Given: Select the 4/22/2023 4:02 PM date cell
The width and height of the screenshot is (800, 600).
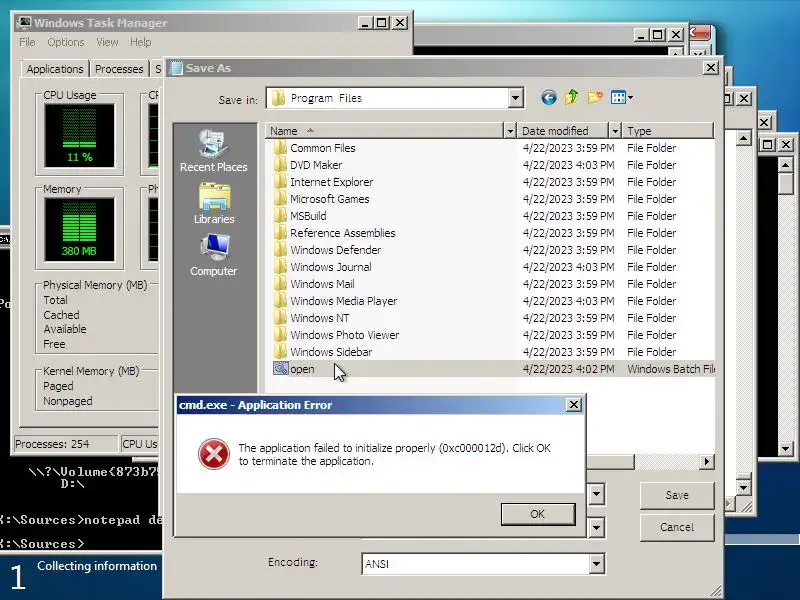Looking at the screenshot, I should (568, 369).
